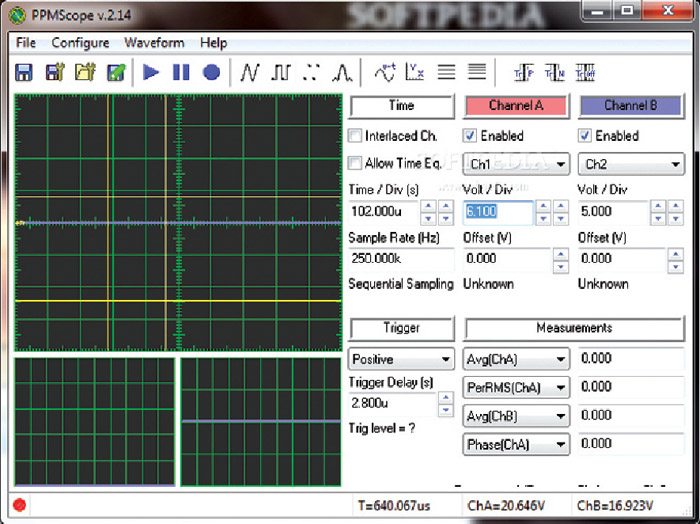Viewport: 700px width, 524px height.
Task: Click the Time / Div value field
Action: [x=382, y=211]
